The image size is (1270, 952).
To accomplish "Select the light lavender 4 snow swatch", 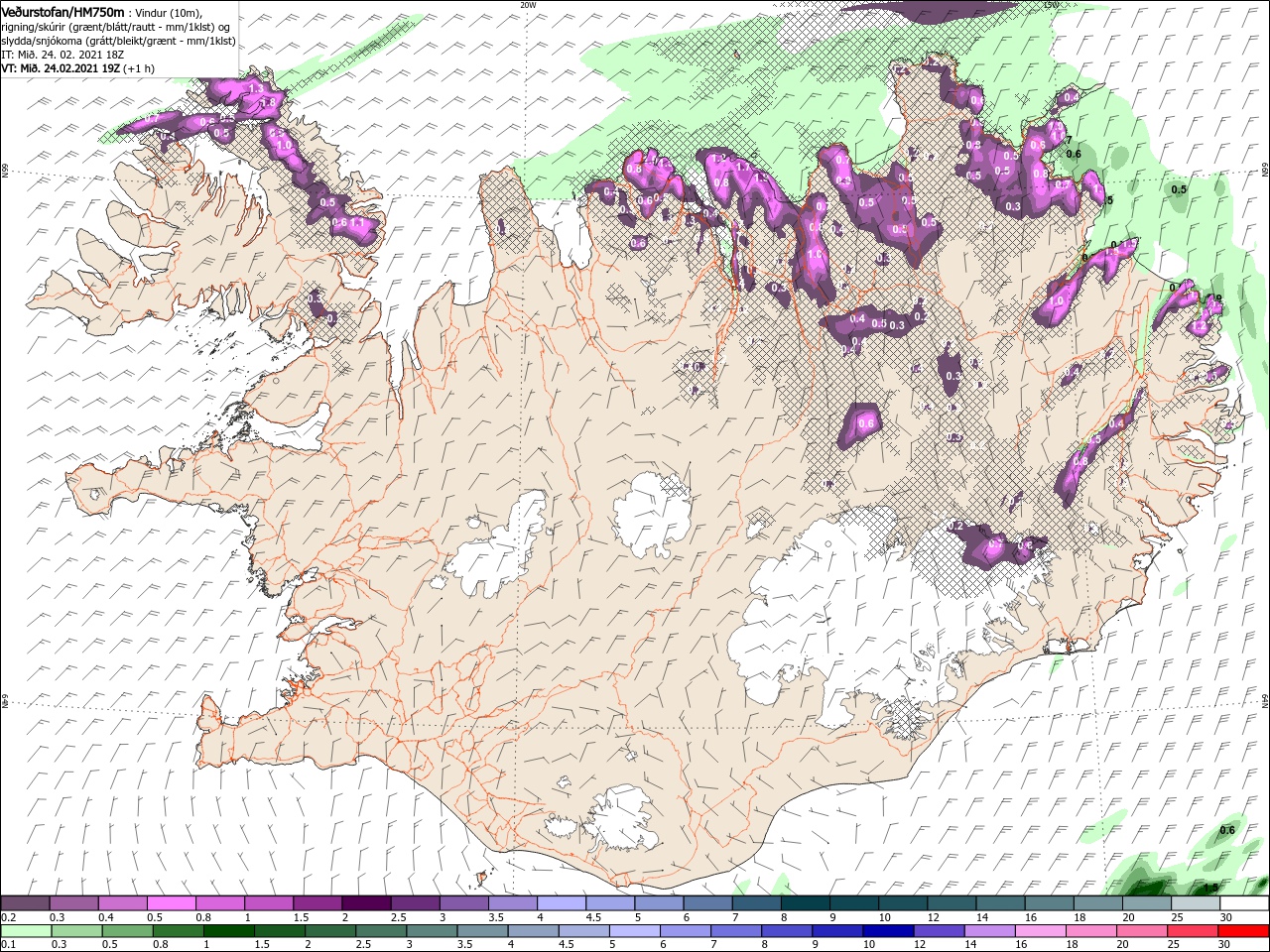I will tap(562, 903).
